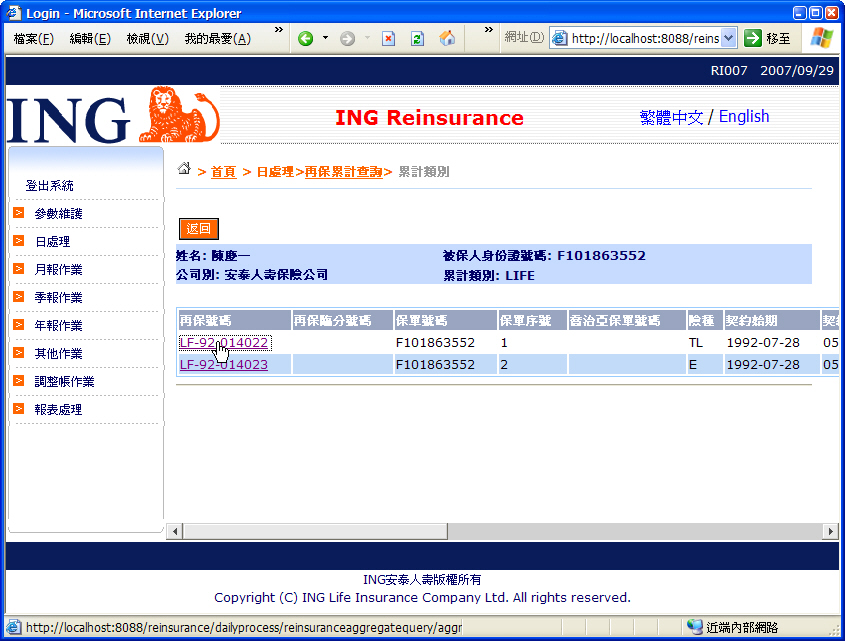
Task: Click the horizontal scrollbar left arrow
Action: (x=175, y=532)
